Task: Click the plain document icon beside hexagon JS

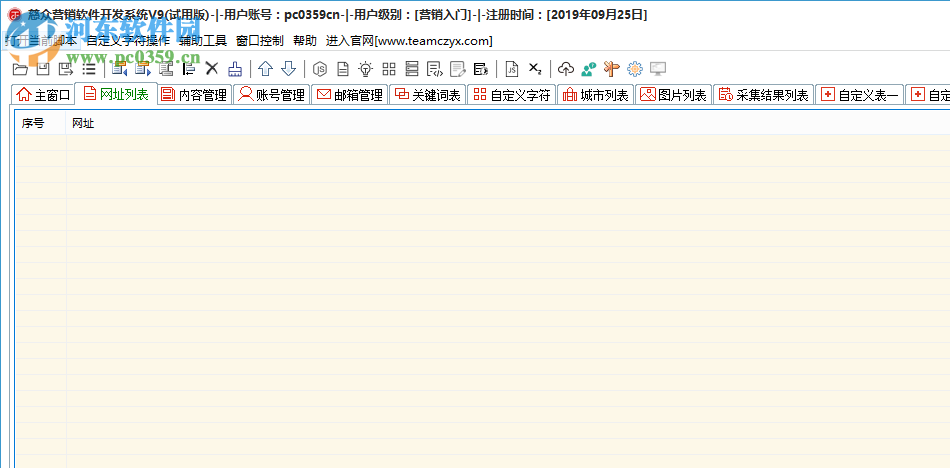Action: pos(343,69)
